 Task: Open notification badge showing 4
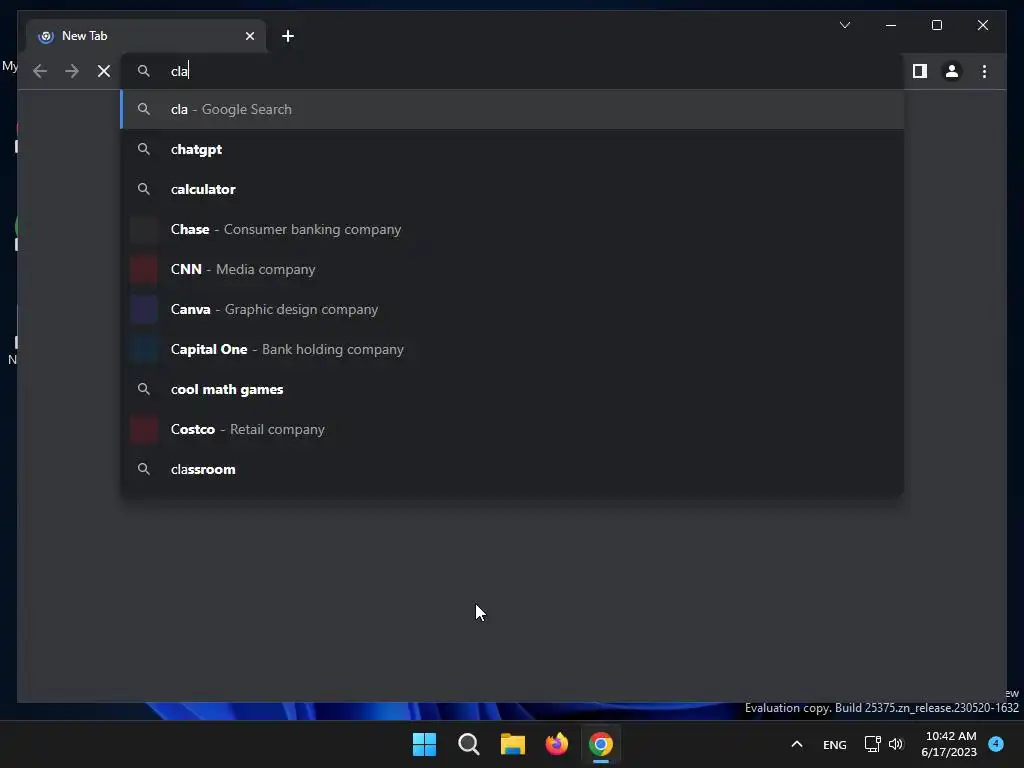pyautogui.click(x=996, y=744)
